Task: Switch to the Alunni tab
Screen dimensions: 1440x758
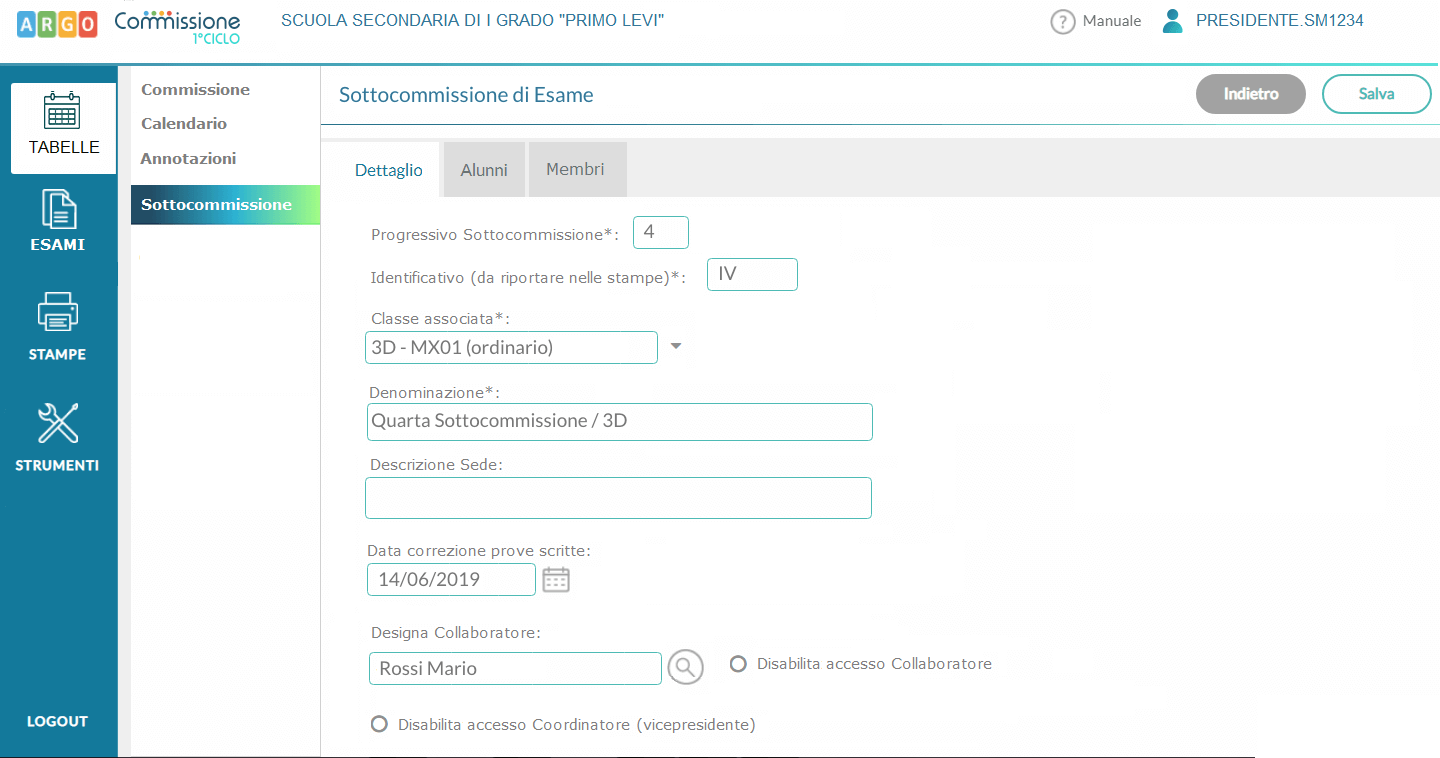Action: [484, 170]
